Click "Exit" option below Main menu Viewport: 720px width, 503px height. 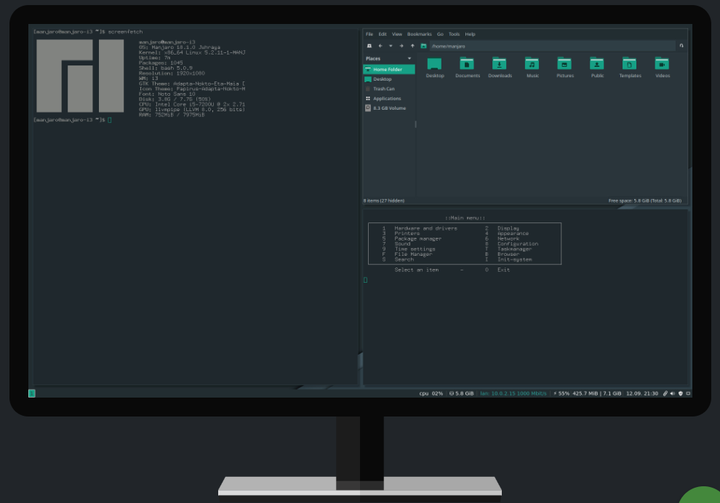(x=503, y=270)
